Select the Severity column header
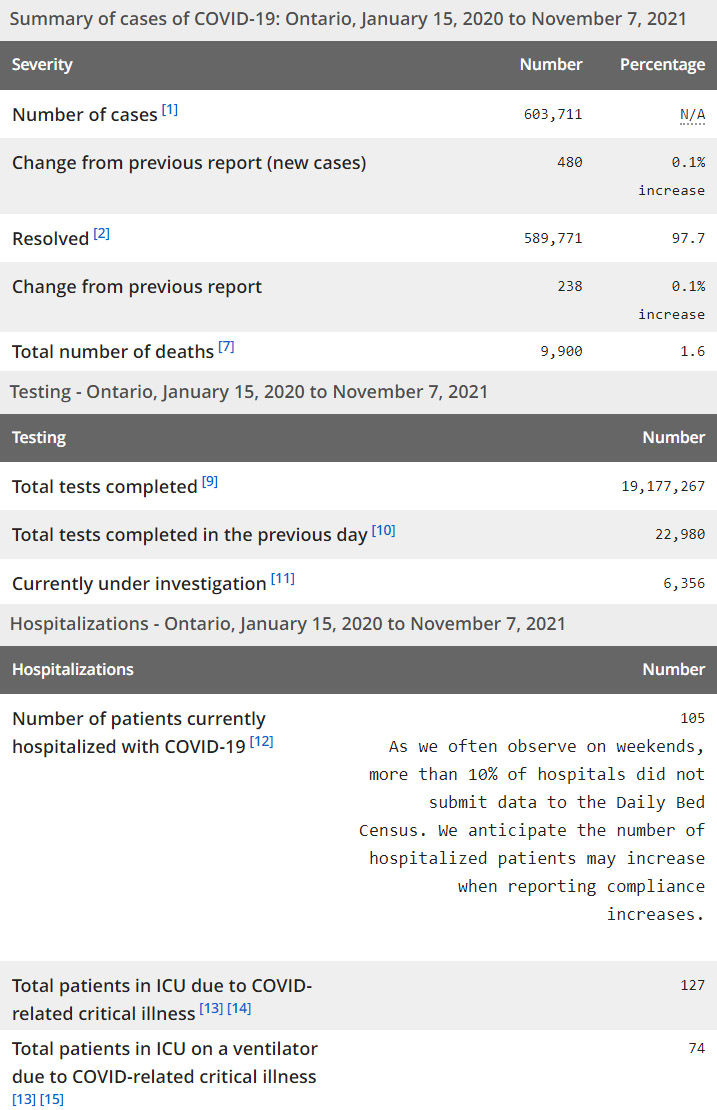The width and height of the screenshot is (717, 1110). tap(42, 65)
